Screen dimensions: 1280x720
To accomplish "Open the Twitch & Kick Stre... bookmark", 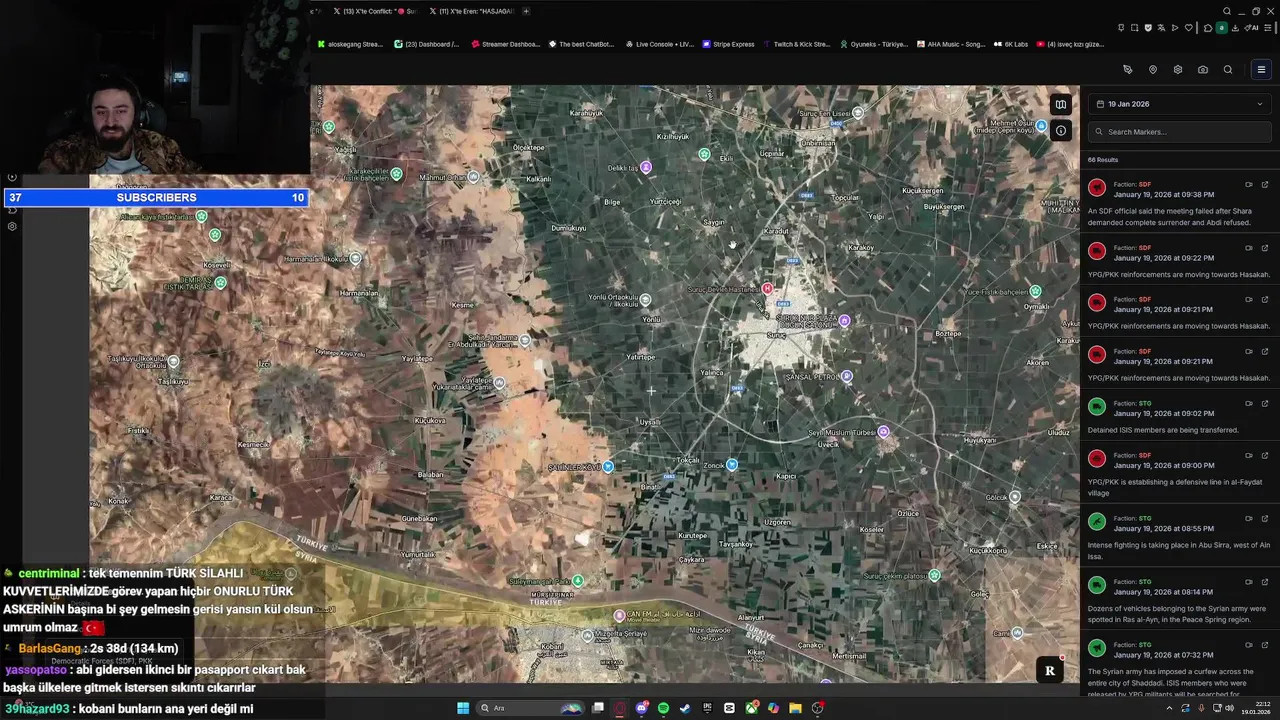I will [796, 44].
